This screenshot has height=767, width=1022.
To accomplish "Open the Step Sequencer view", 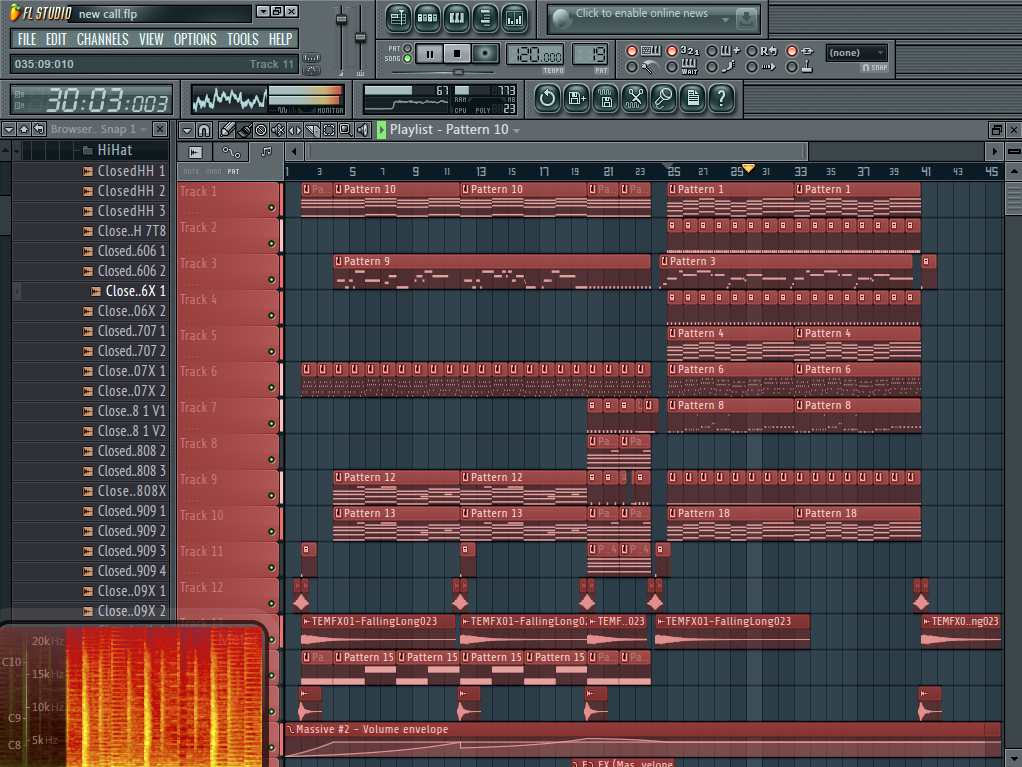I will 427,18.
